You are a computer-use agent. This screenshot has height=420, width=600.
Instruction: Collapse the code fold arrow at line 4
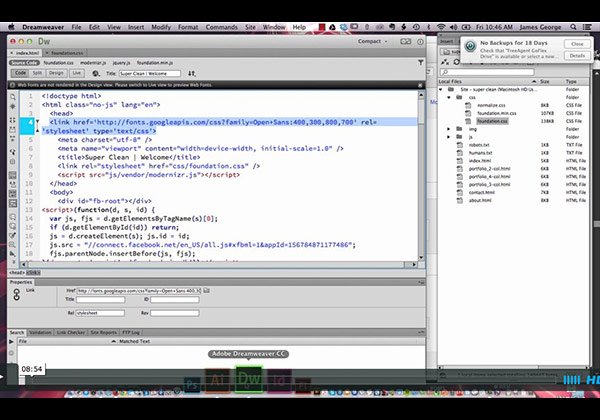coord(38,121)
